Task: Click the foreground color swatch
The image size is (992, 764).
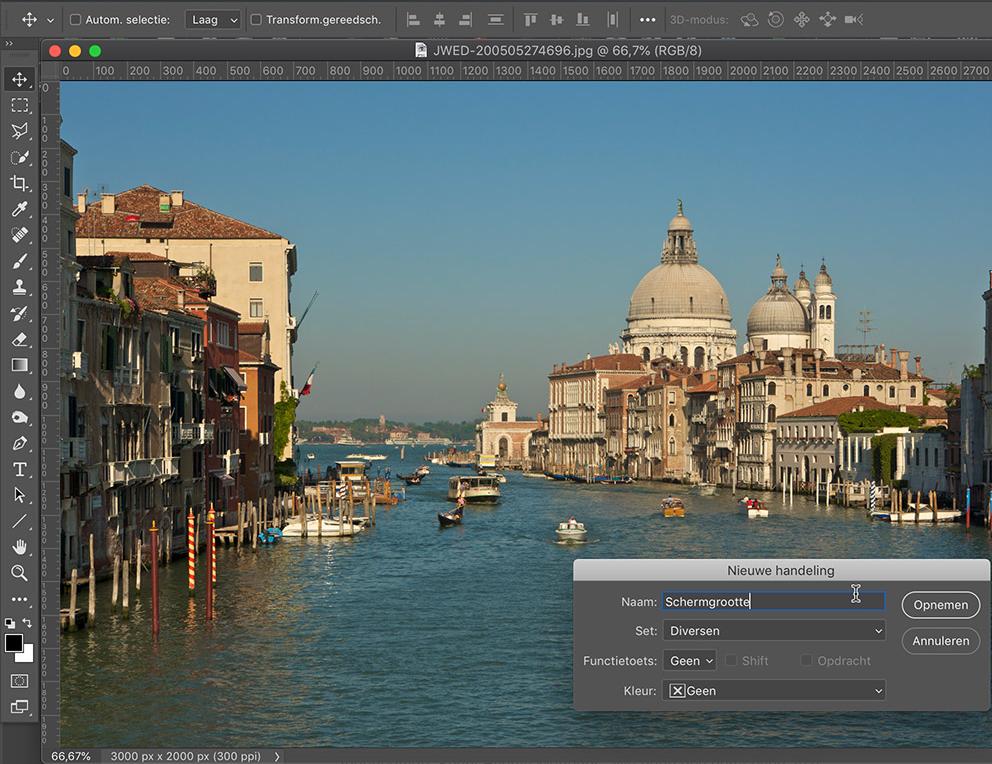Action: tap(14, 643)
